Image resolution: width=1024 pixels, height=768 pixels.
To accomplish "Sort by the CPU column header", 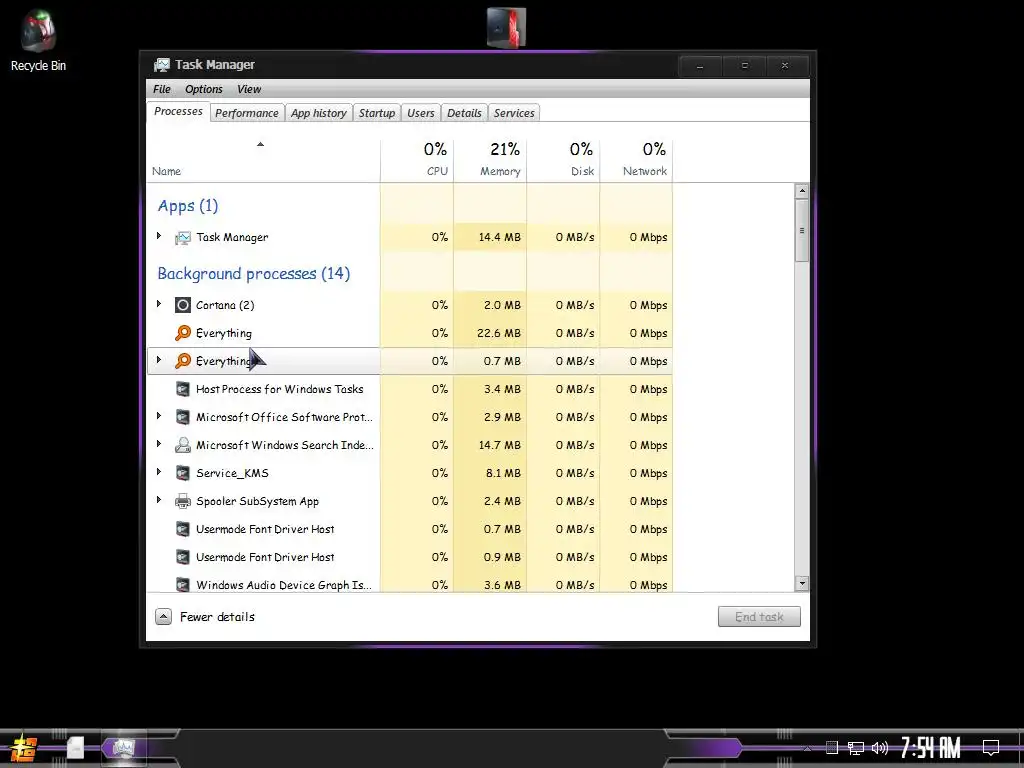I will [x=417, y=161].
